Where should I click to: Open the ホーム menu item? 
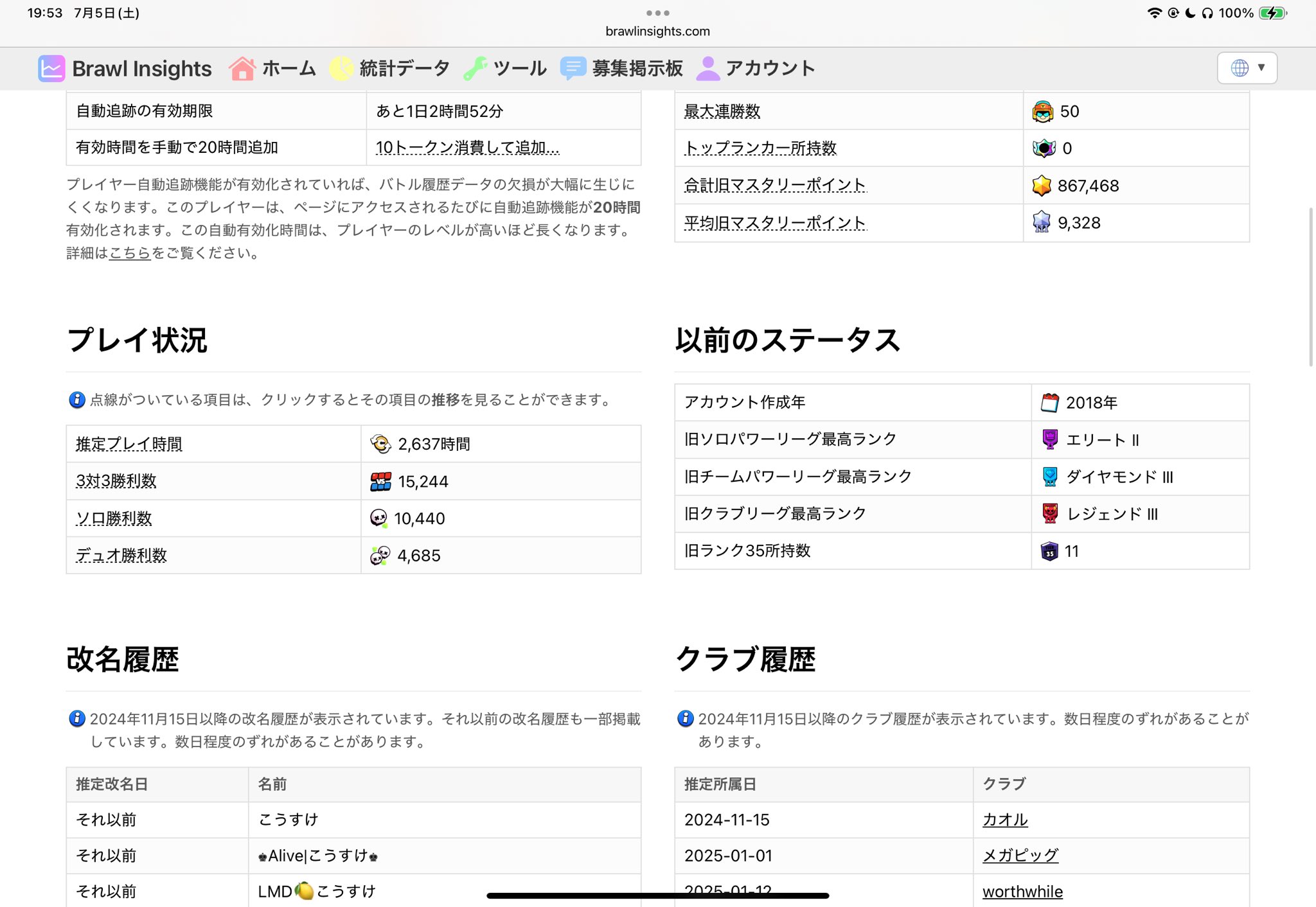(273, 68)
